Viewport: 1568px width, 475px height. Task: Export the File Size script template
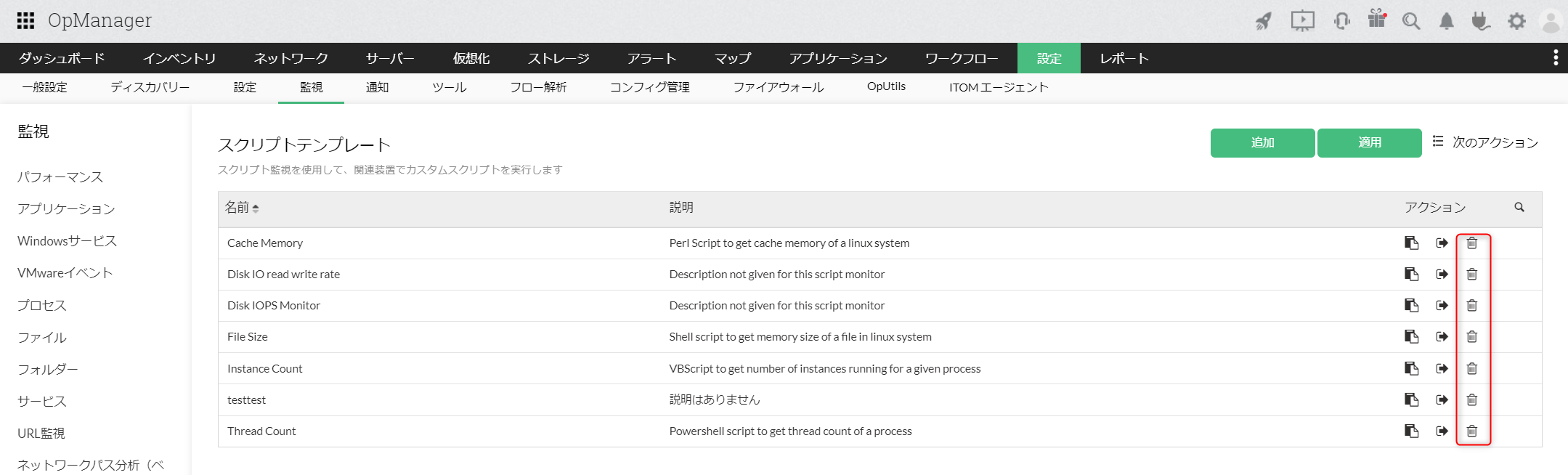(x=1442, y=337)
